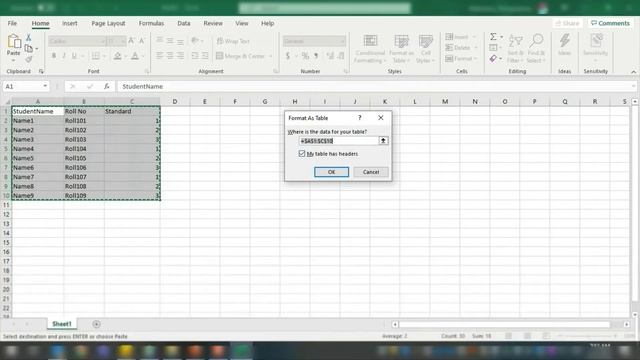The height and width of the screenshot is (360, 640).
Task: Click the Select All corner triangle
Action: (7, 102)
